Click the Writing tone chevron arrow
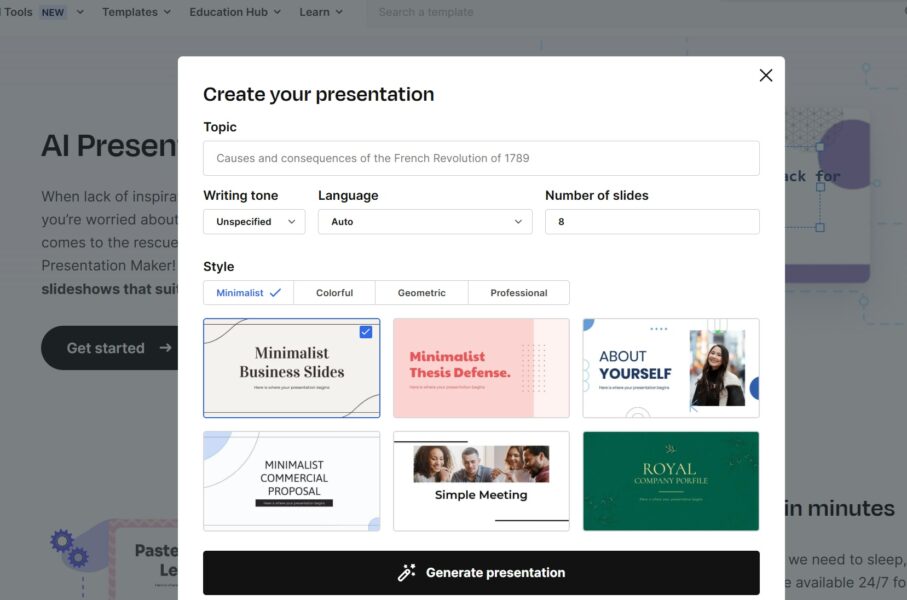 click(x=292, y=222)
